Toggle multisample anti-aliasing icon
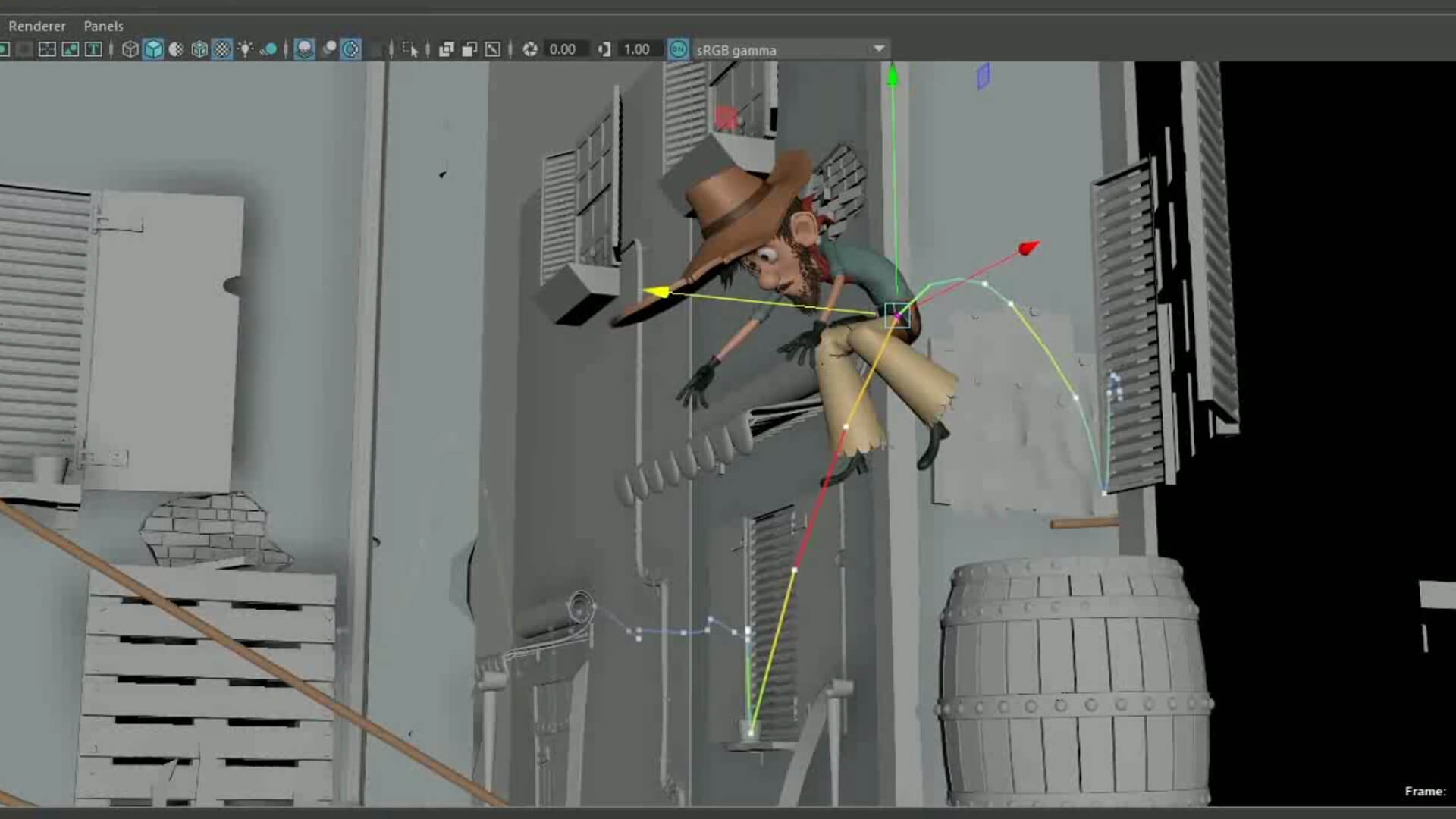Viewport: 1456px width, 819px height. [351, 49]
